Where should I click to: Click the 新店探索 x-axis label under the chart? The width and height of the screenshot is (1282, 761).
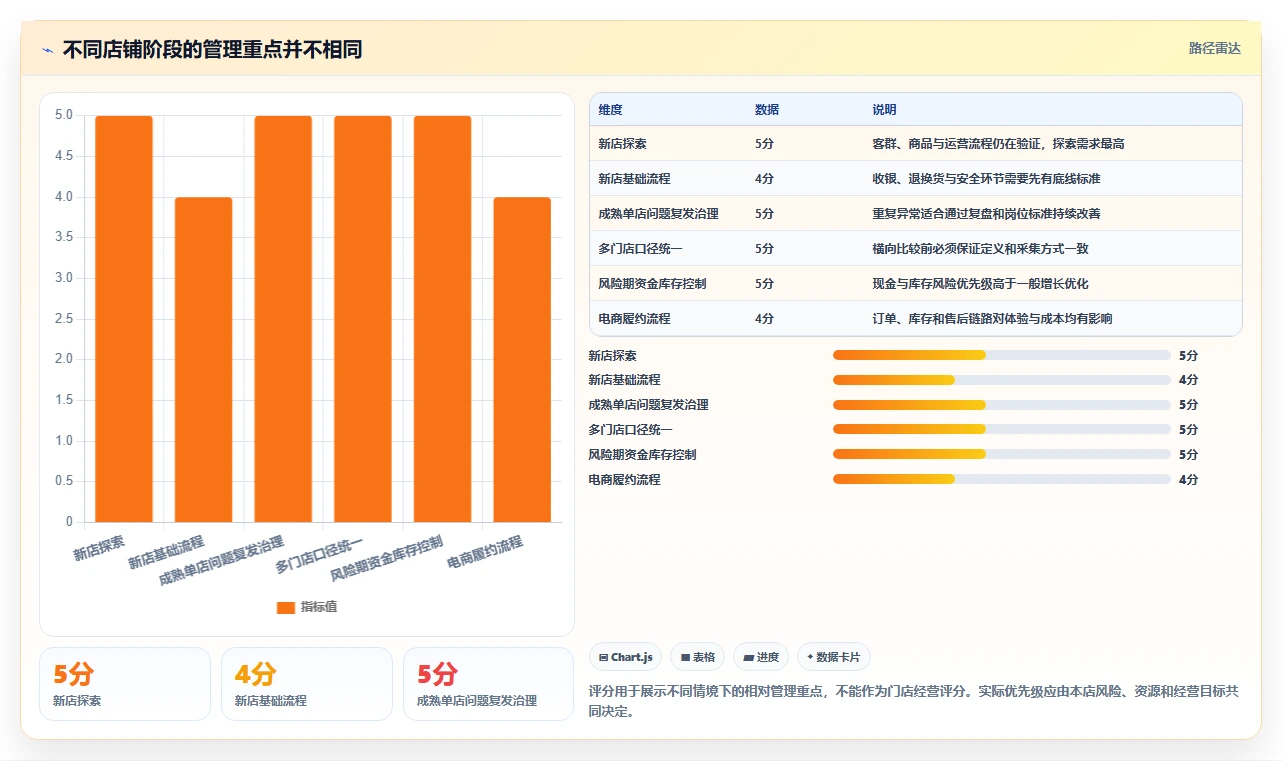coord(100,548)
